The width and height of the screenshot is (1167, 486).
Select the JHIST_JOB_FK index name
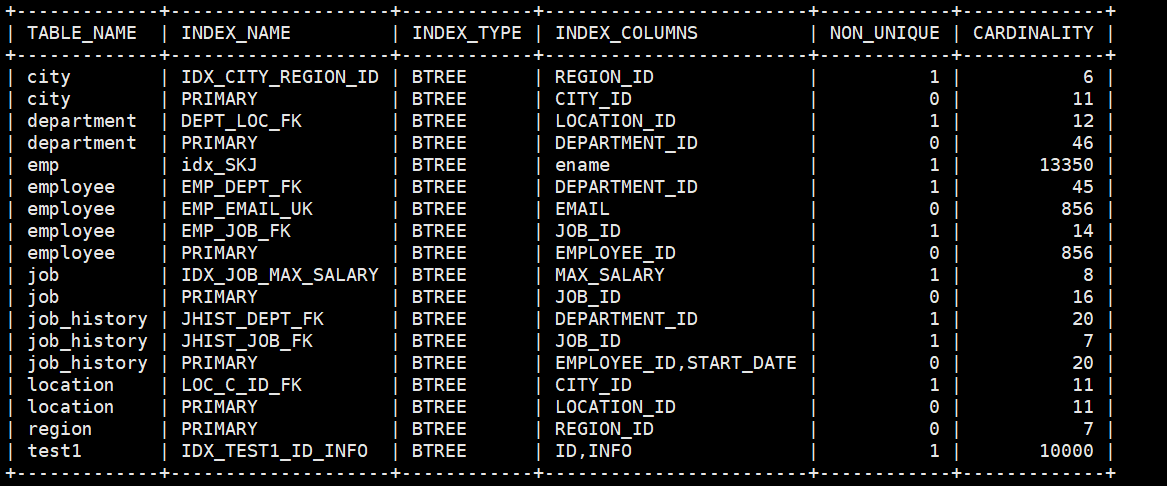click(247, 341)
